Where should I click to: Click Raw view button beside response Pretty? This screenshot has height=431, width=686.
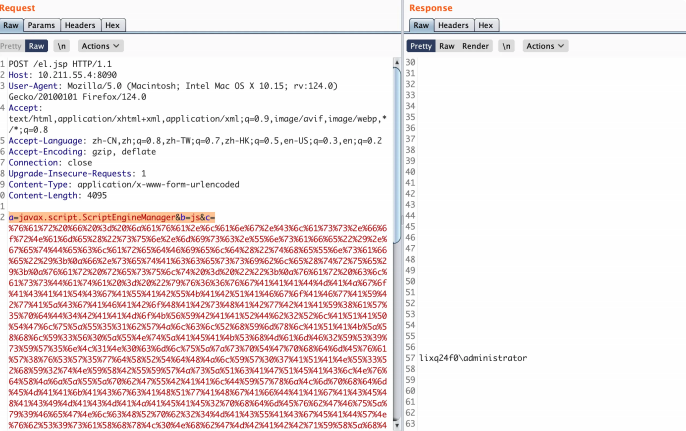(447, 46)
